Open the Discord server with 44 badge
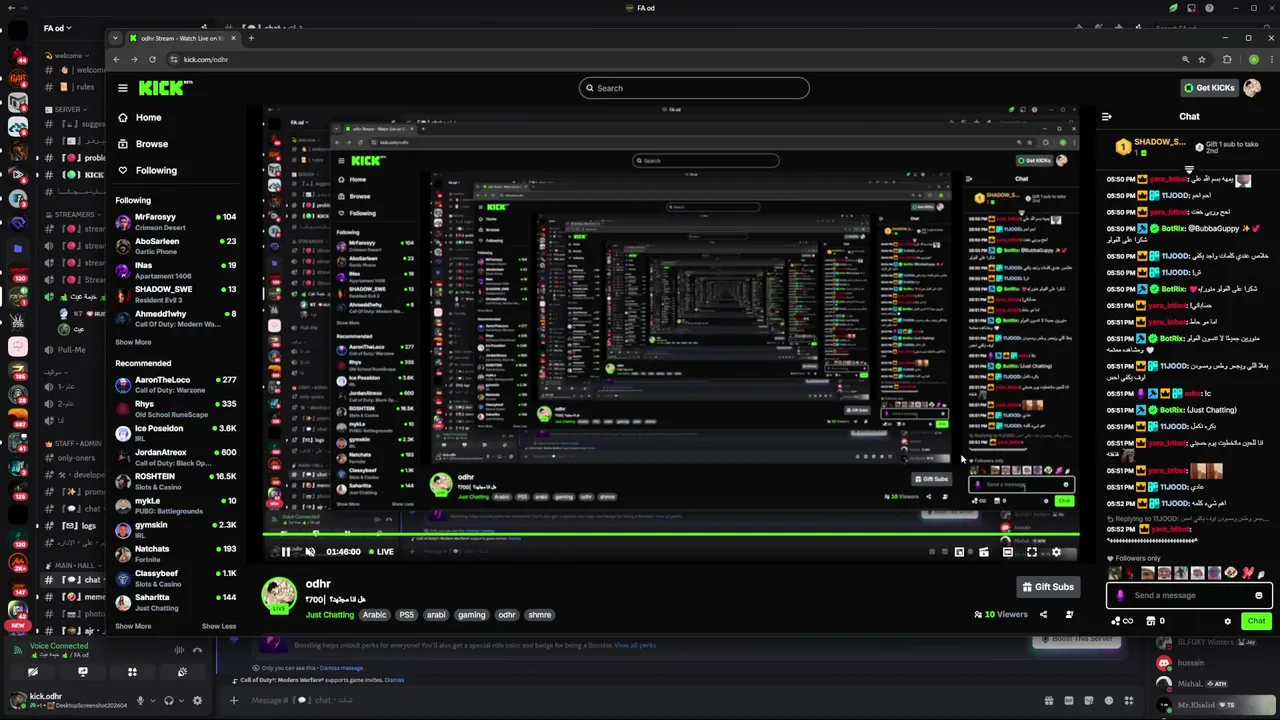Screen dimensions: 1280x720 point(18,54)
